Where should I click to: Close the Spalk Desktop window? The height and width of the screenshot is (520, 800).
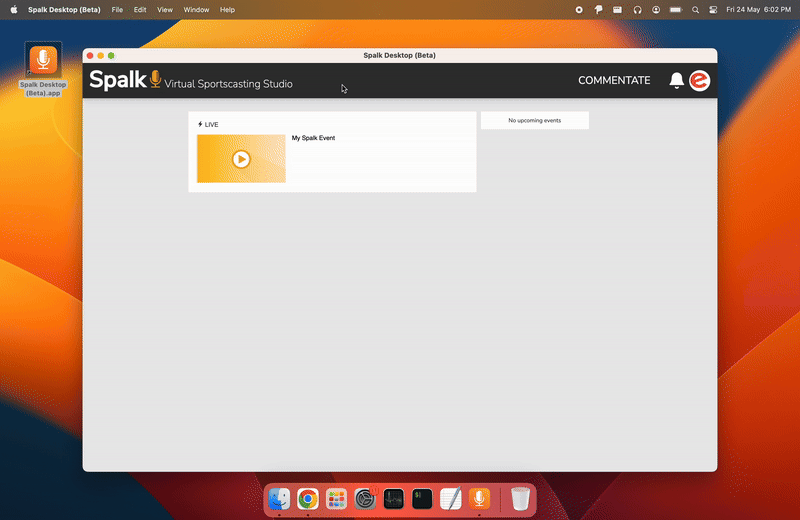(x=90, y=56)
